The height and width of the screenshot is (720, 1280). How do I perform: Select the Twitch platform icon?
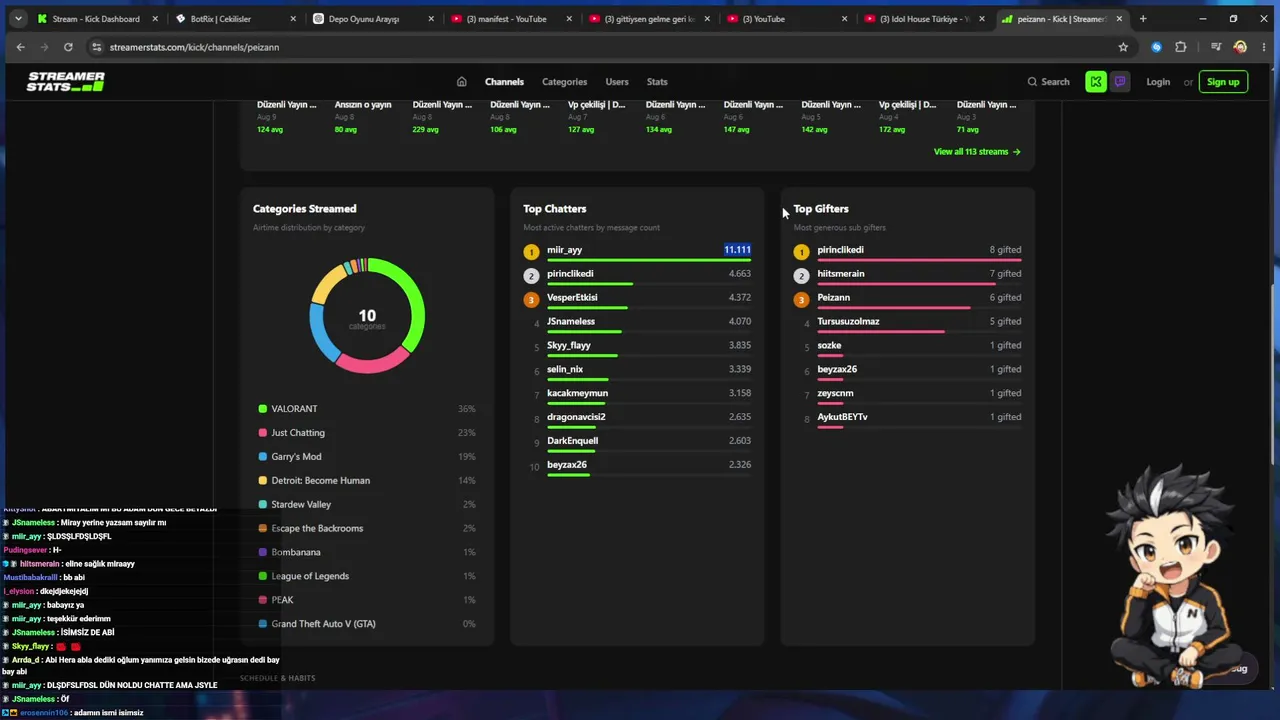pyautogui.click(x=1119, y=82)
